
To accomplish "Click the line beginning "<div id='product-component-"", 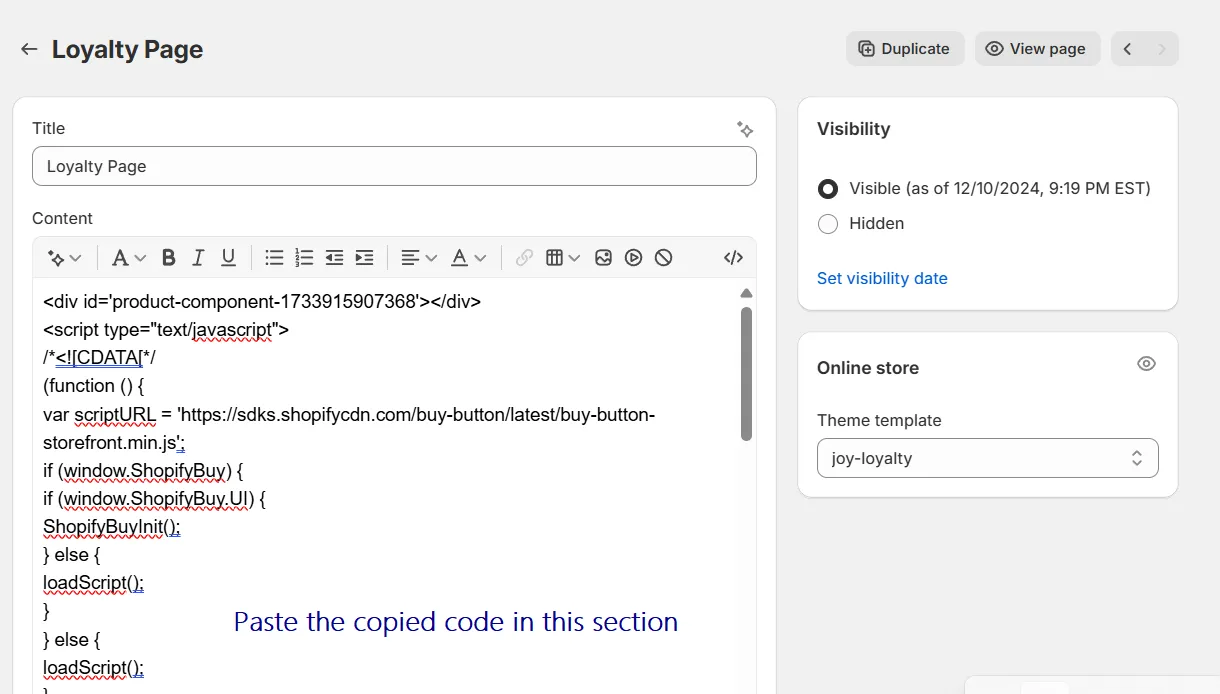I will [262, 301].
